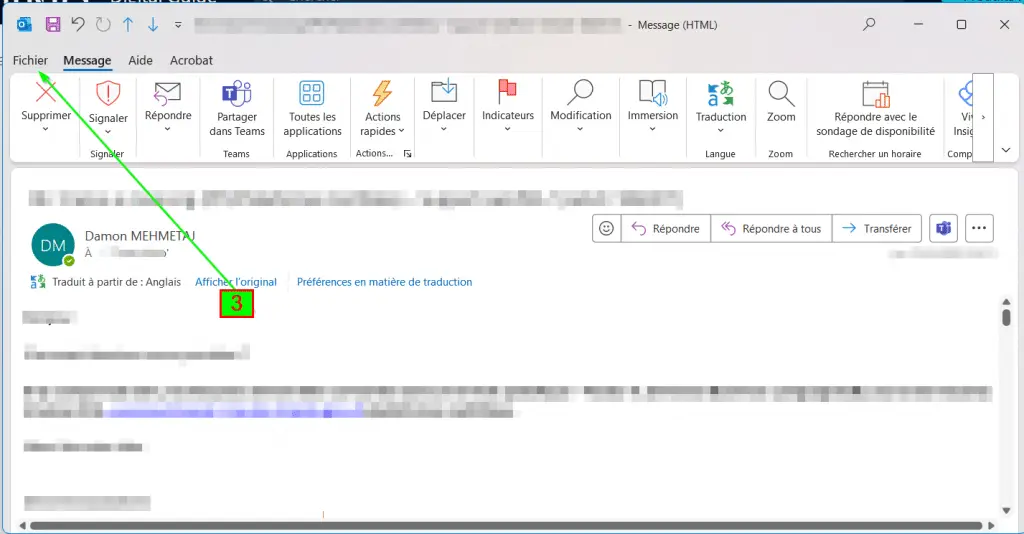Click Répondre à tous button

coord(771,228)
